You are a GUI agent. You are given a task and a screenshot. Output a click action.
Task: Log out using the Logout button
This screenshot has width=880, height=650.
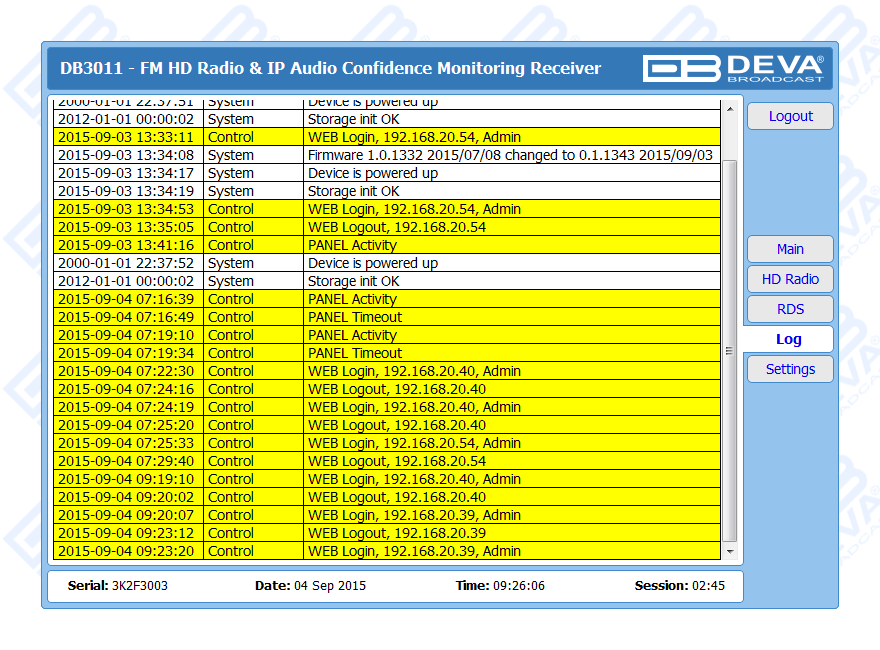pos(790,116)
